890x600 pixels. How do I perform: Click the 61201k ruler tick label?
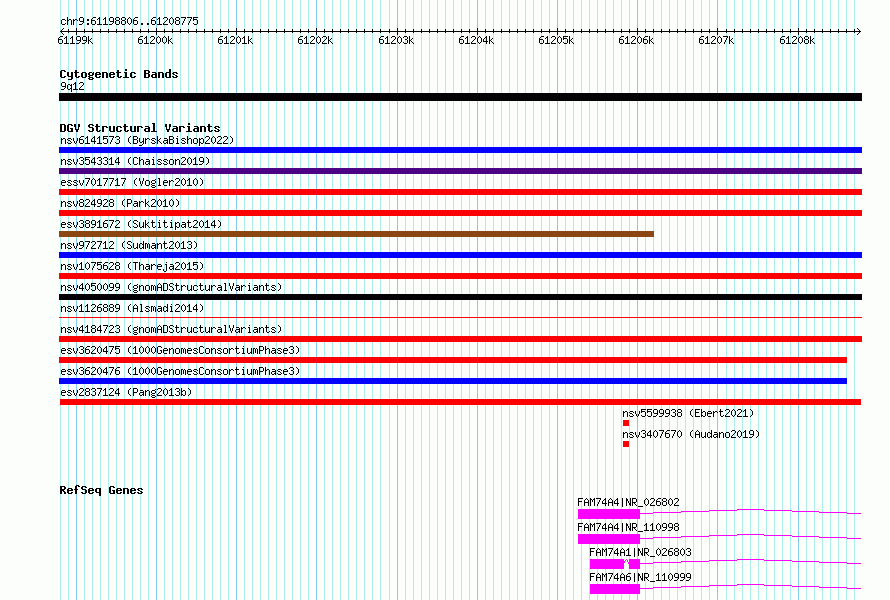coord(236,40)
